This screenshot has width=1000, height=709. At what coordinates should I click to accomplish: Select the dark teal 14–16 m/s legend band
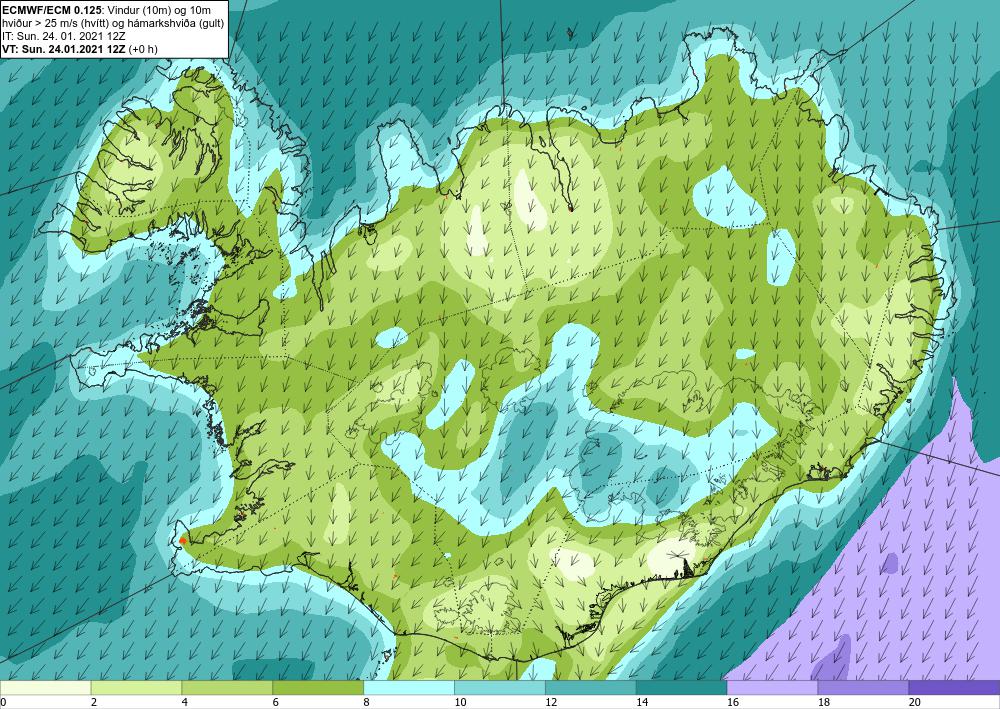coord(681,688)
